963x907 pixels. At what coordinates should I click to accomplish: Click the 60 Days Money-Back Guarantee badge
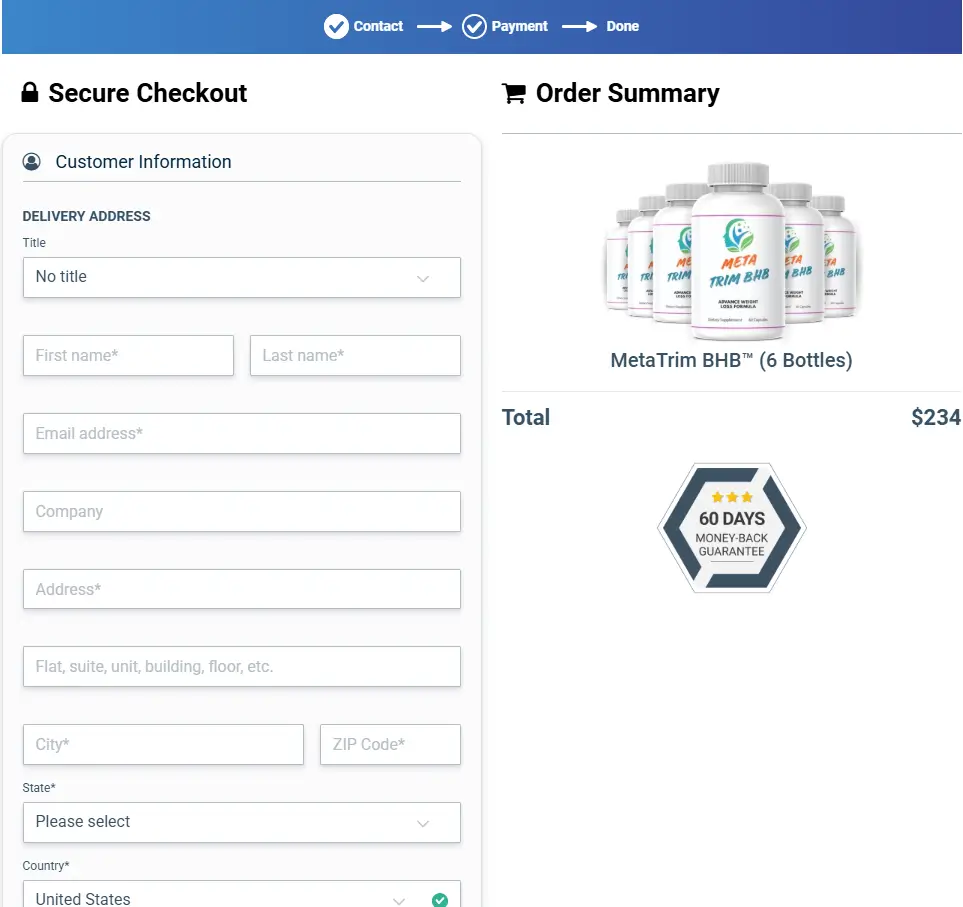coord(731,528)
